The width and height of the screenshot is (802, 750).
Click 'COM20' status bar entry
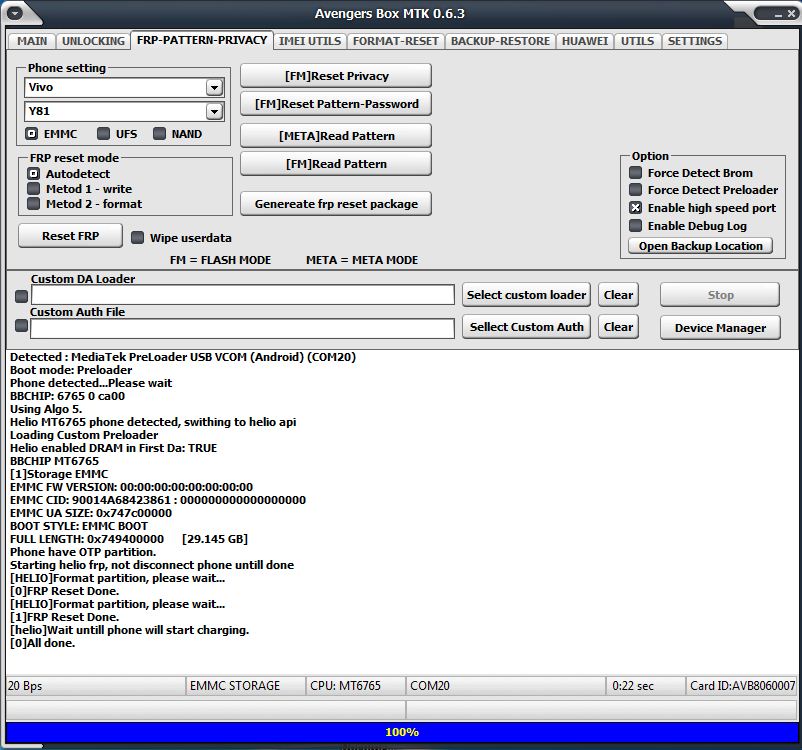point(505,686)
